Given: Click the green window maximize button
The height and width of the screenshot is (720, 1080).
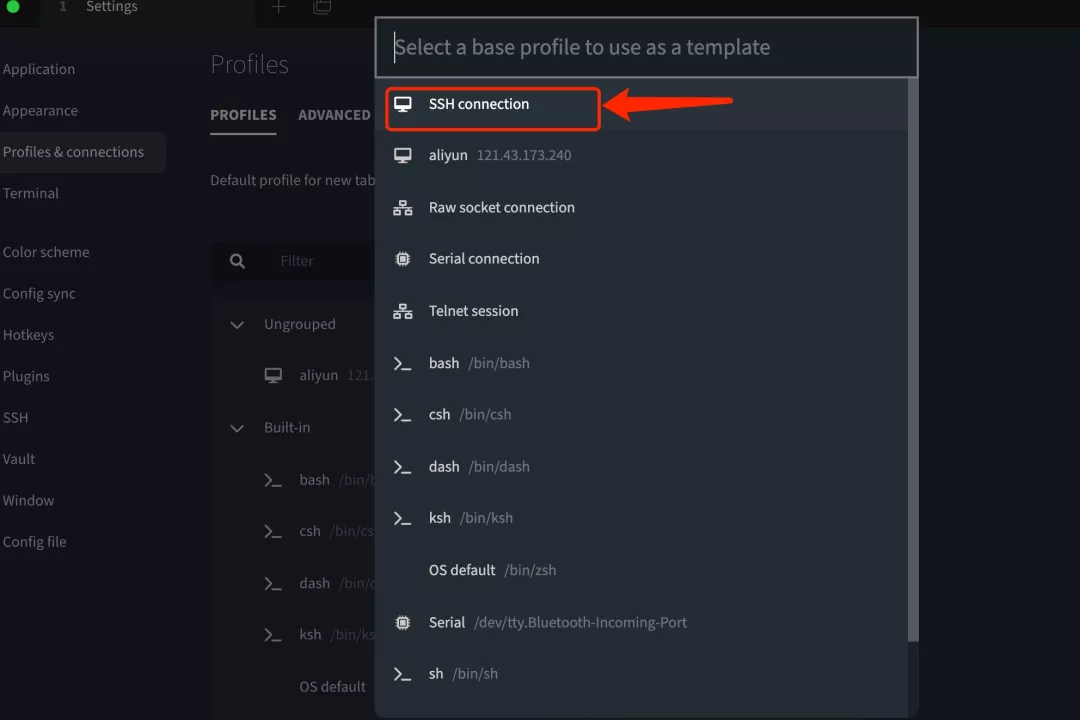Looking at the screenshot, I should pos(12,7).
